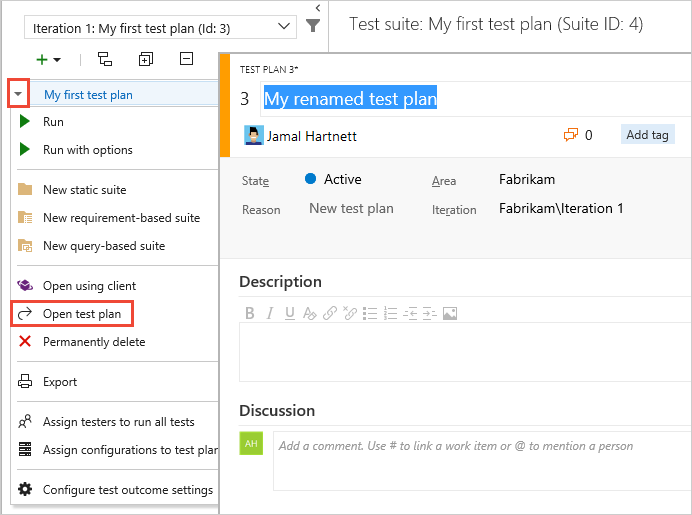Click the Italic formatting icon

pos(270,313)
